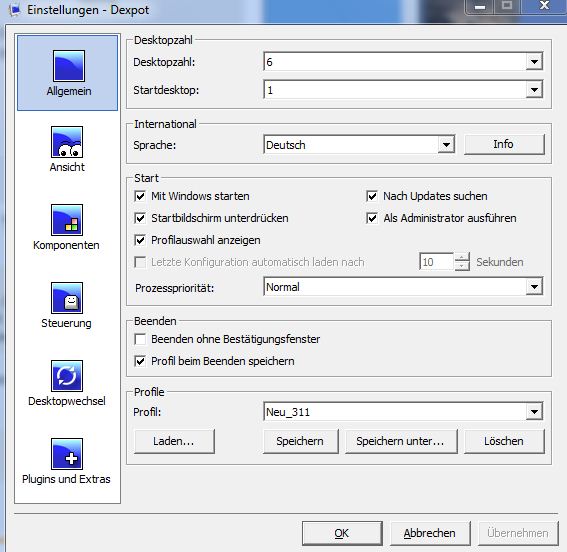Click the Info button
The width and height of the screenshot is (567, 552).
click(x=504, y=145)
